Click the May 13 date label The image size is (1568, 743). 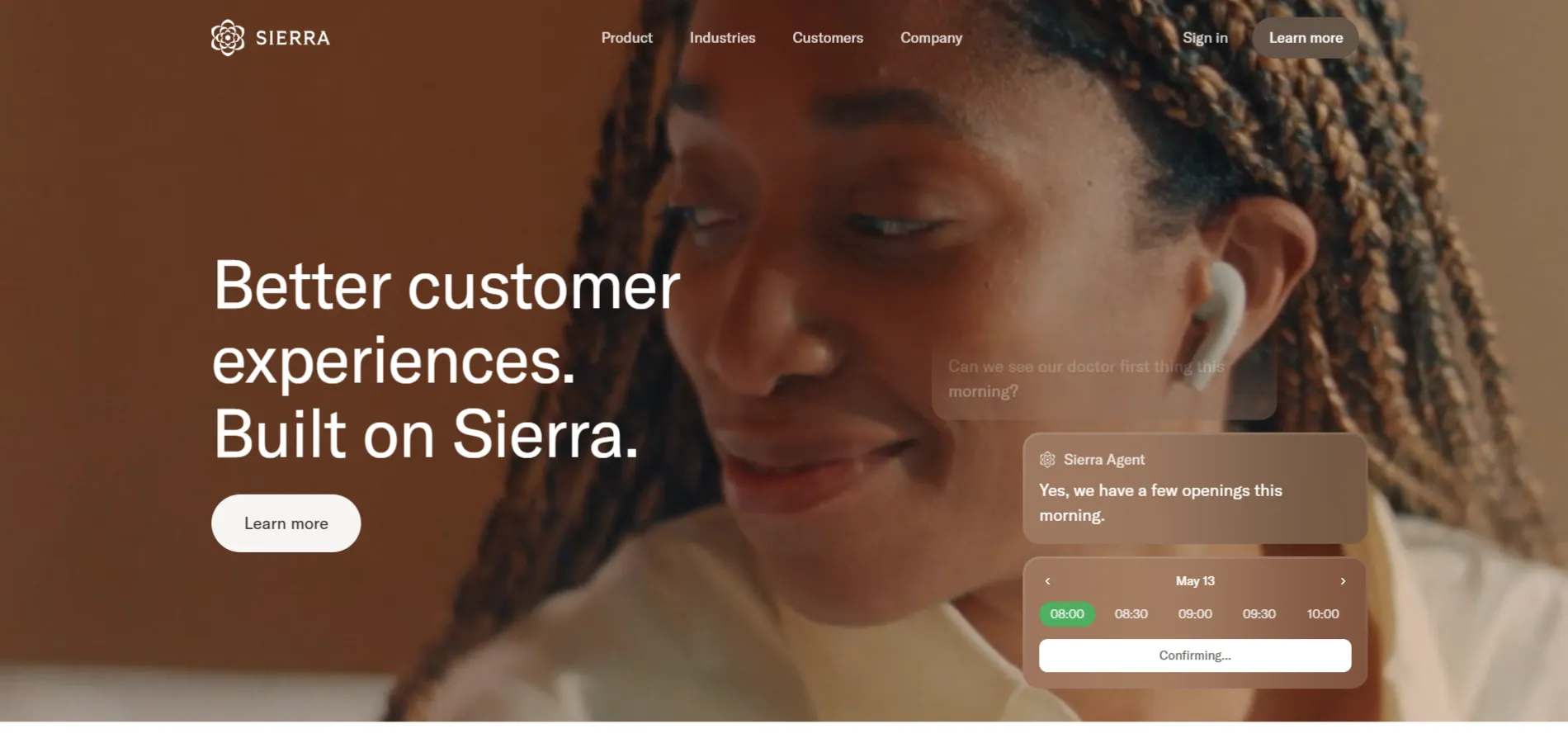1195,581
